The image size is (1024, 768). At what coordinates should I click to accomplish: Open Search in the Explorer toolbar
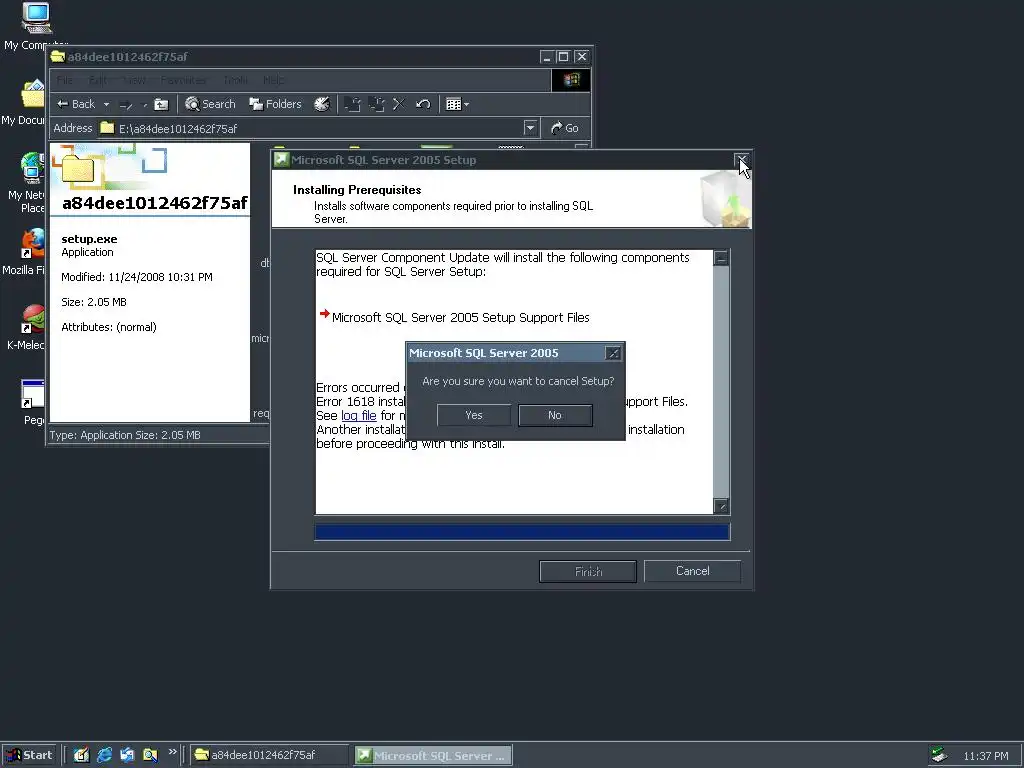click(x=210, y=104)
